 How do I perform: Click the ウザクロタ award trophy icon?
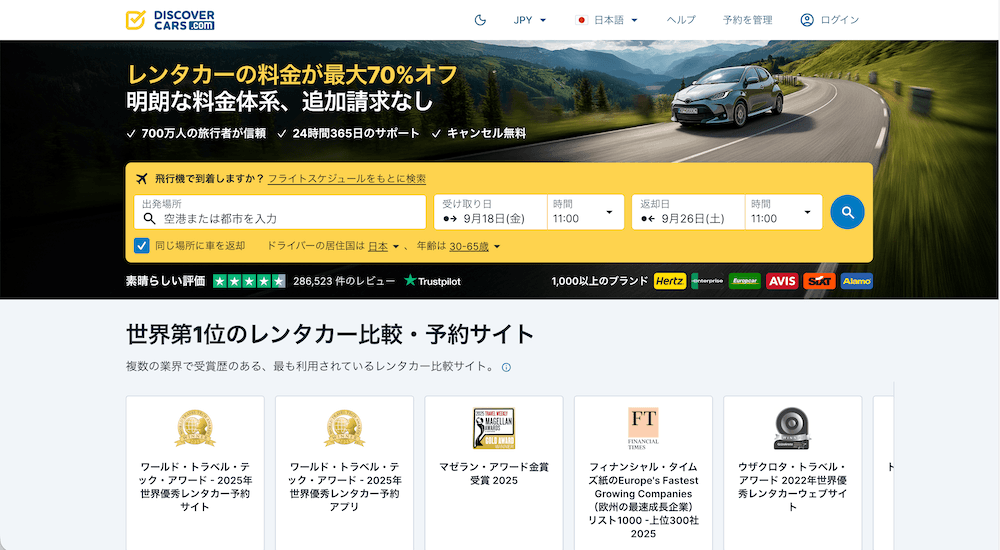(x=792, y=428)
